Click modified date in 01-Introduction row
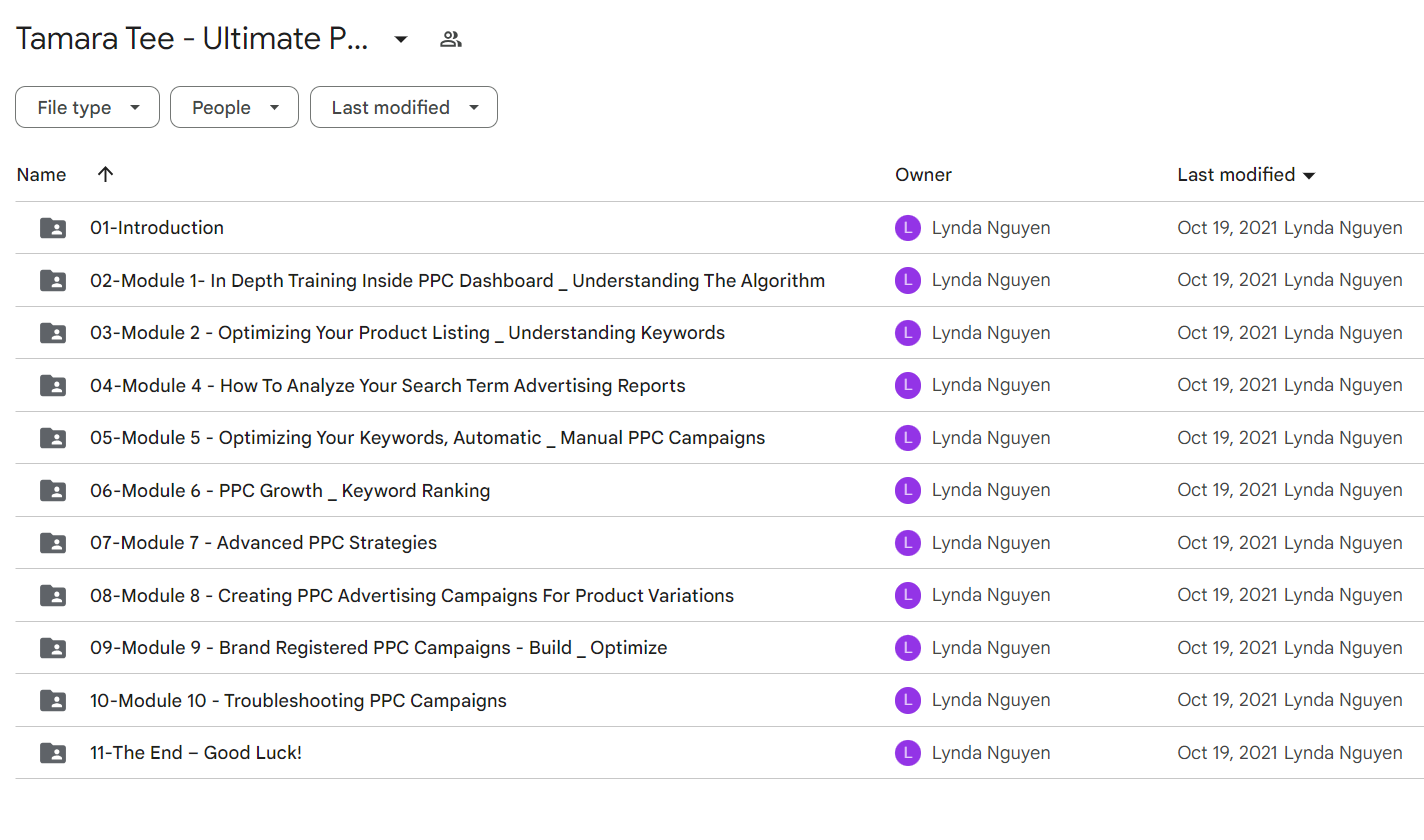Image resolution: width=1424 pixels, height=840 pixels. click(1228, 228)
